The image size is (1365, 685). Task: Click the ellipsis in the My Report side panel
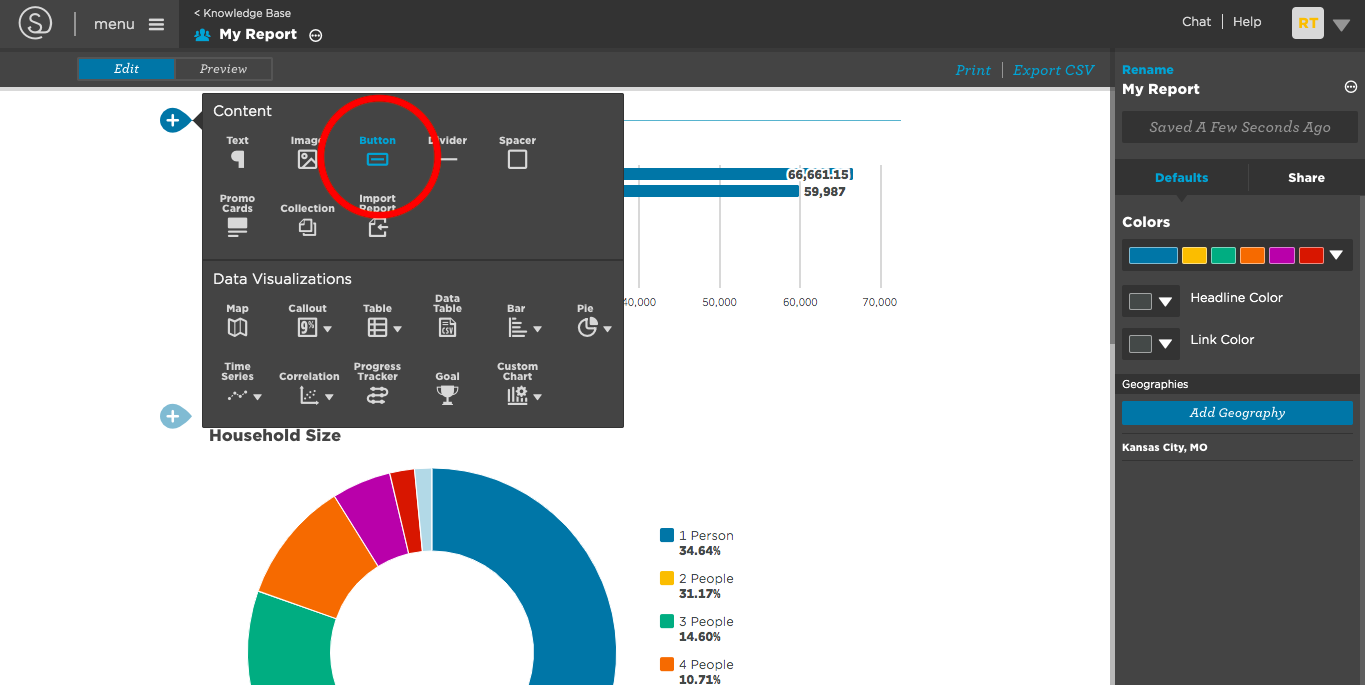coord(1351,88)
